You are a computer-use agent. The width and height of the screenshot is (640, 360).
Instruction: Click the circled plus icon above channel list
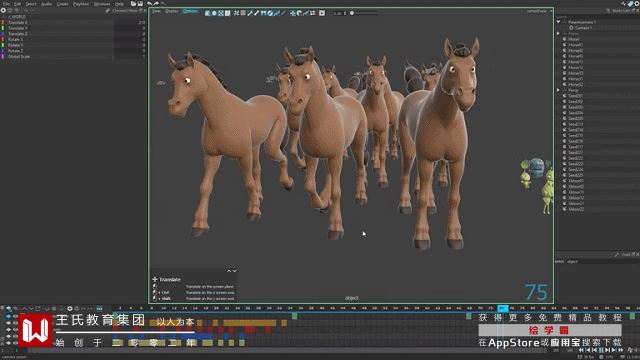(4, 10)
